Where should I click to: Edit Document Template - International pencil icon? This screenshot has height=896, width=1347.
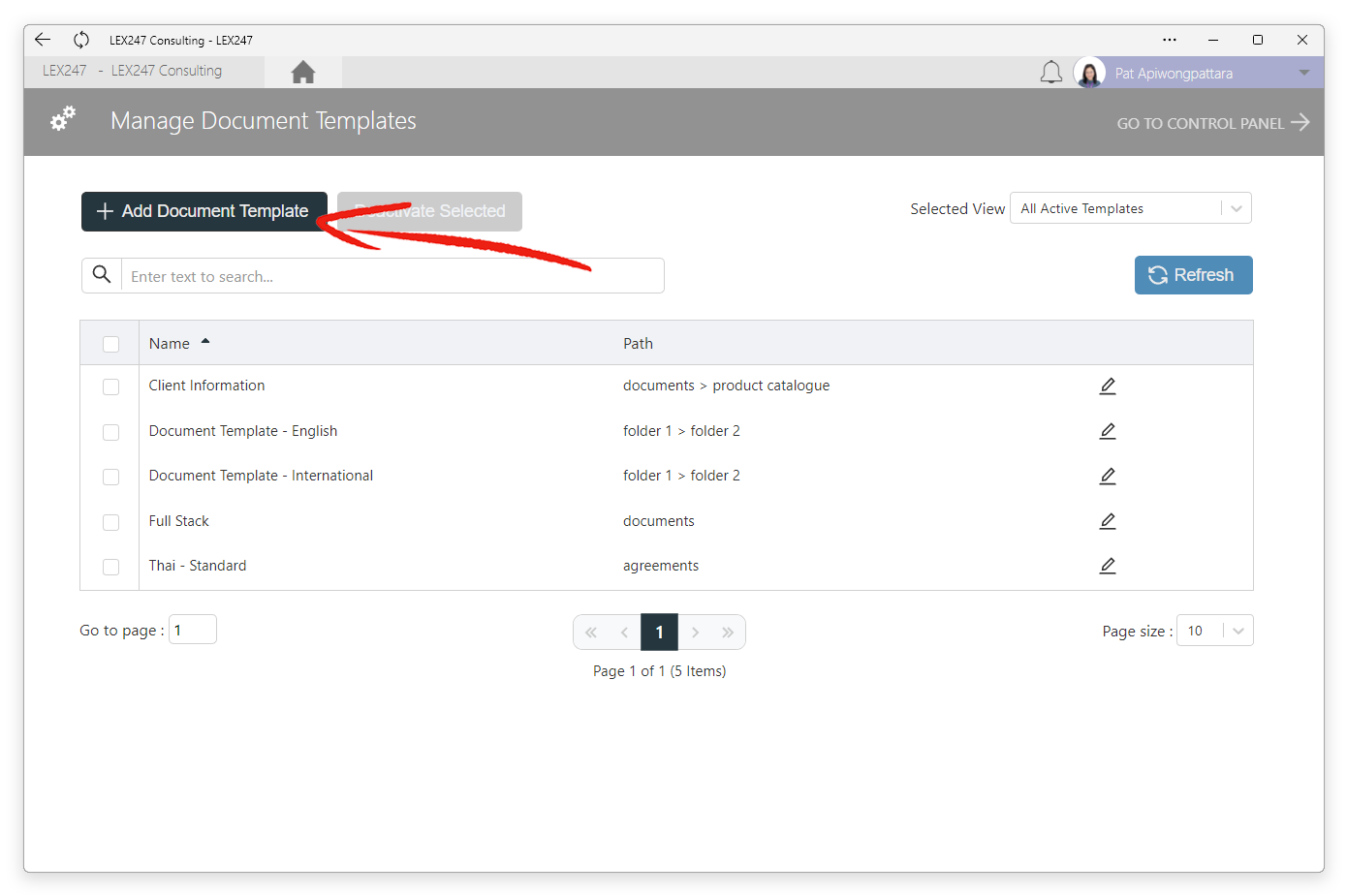pos(1108,476)
